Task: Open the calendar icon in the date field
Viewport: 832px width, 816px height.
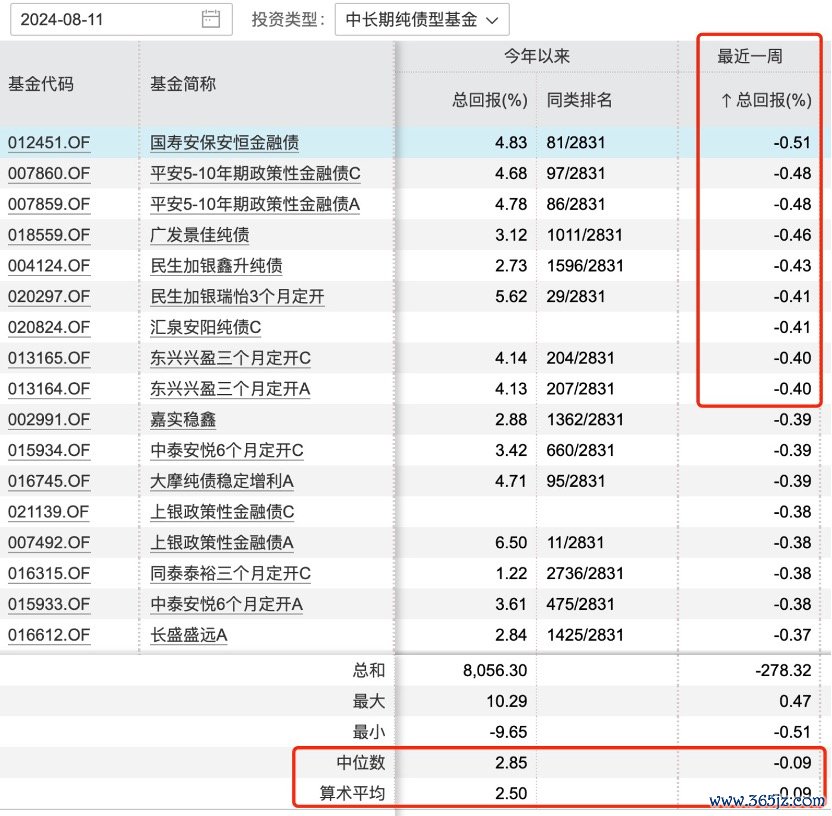Action: click(x=211, y=19)
